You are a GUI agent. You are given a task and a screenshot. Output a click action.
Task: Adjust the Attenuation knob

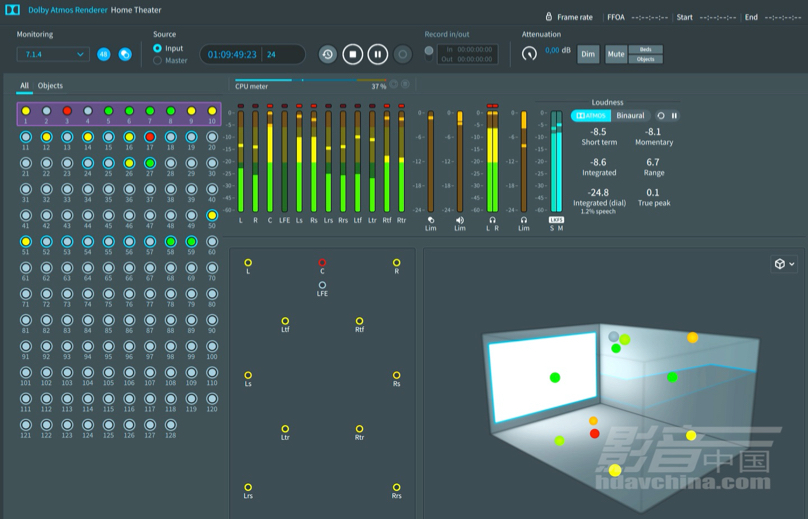[x=529, y=54]
